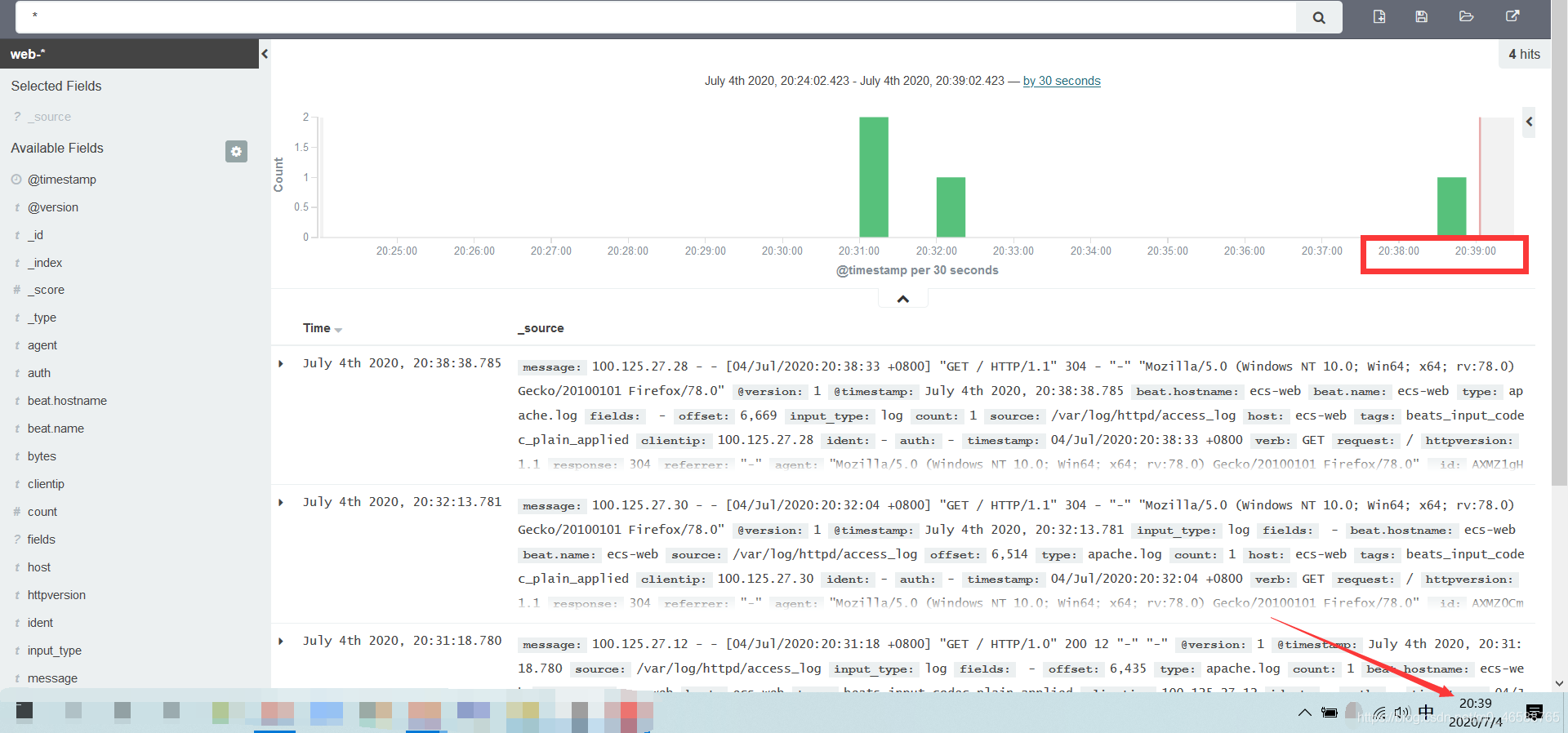
Task: Select the host field
Action: (x=39, y=567)
